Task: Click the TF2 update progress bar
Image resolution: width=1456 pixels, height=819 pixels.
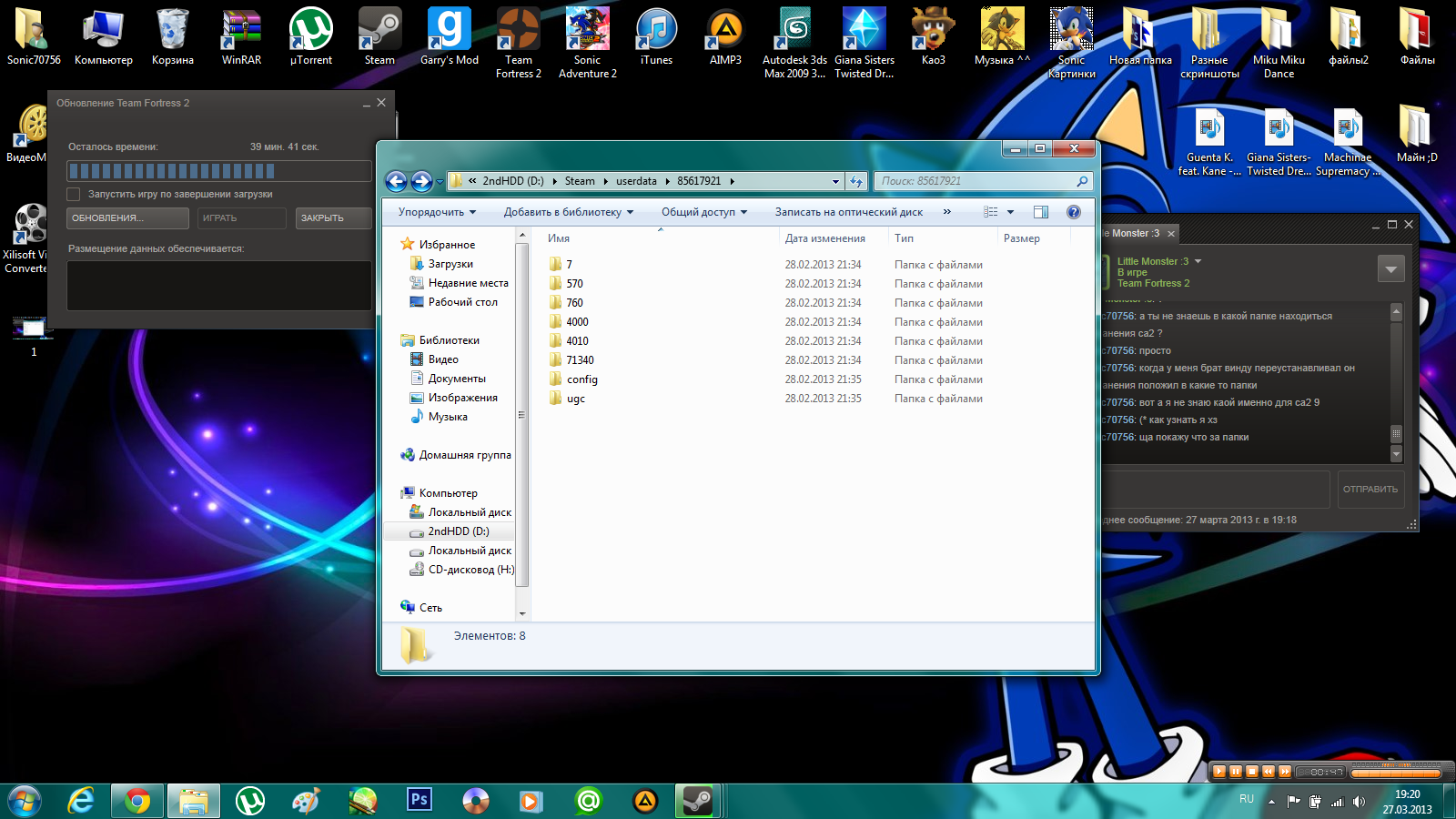Action: pos(218,171)
